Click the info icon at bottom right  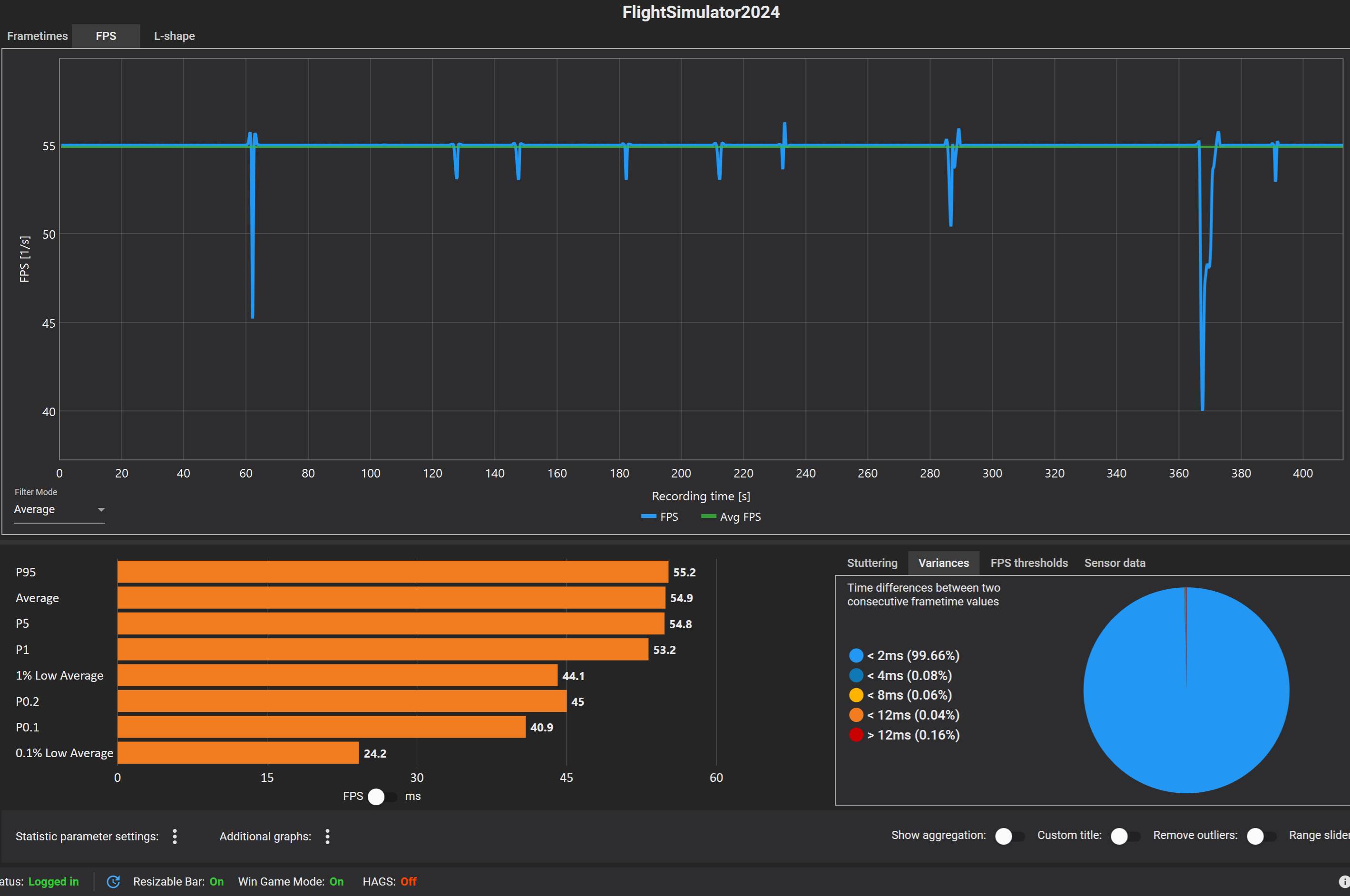coord(1344,882)
